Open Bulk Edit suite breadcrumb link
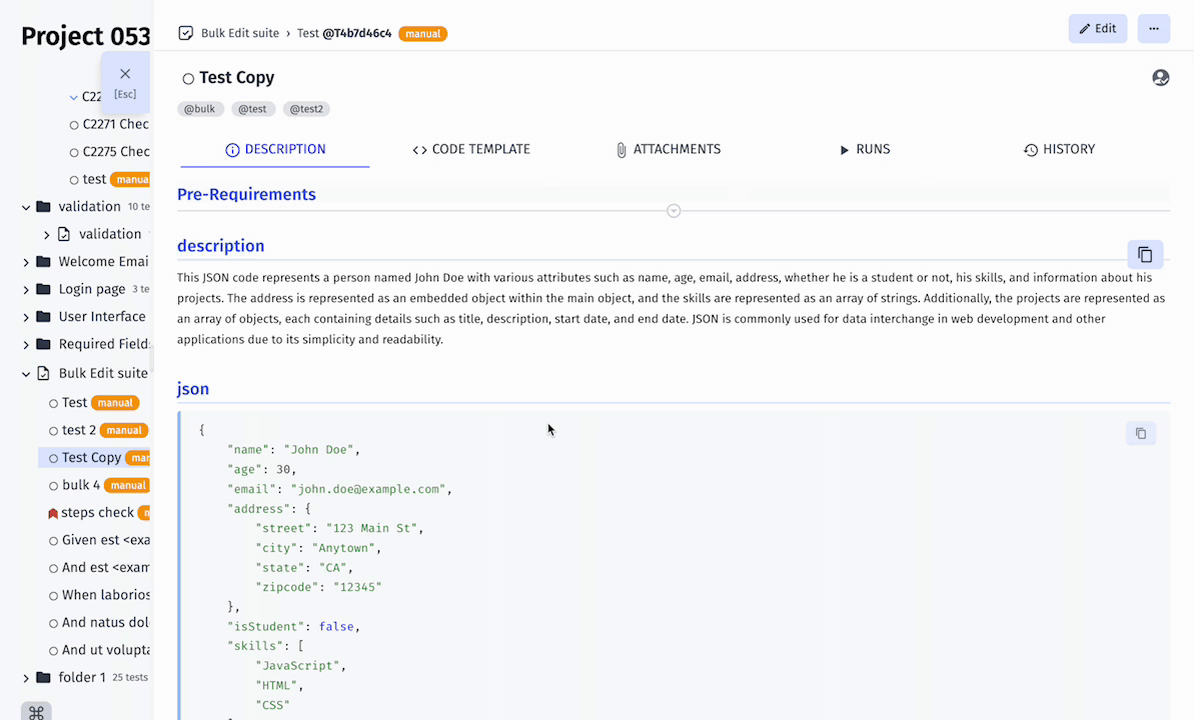Viewport: 1194px width, 720px height. [x=240, y=33]
